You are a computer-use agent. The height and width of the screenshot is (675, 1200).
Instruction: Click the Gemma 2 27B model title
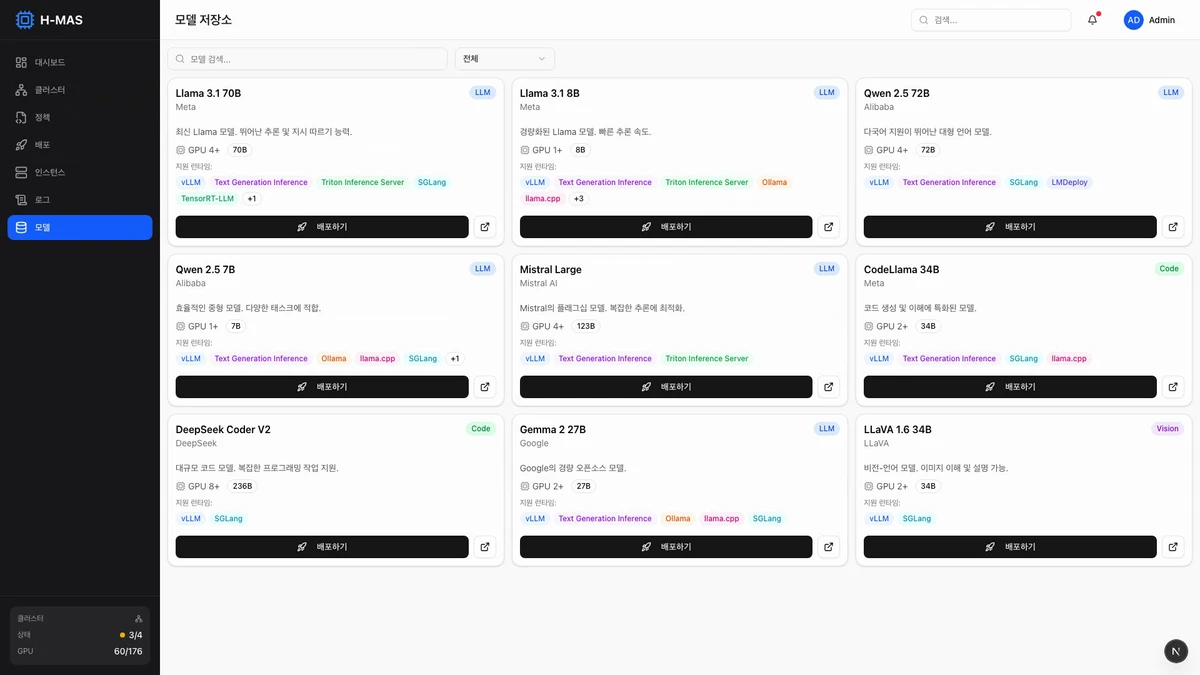(x=553, y=430)
